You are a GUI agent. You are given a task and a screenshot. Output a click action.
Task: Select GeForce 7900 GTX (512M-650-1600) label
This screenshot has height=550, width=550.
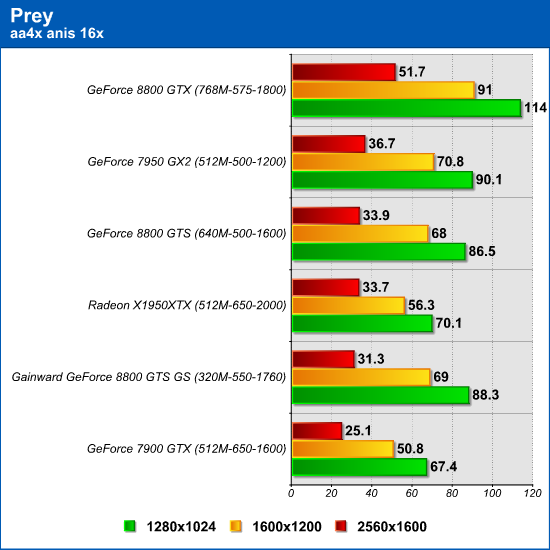[187, 449]
